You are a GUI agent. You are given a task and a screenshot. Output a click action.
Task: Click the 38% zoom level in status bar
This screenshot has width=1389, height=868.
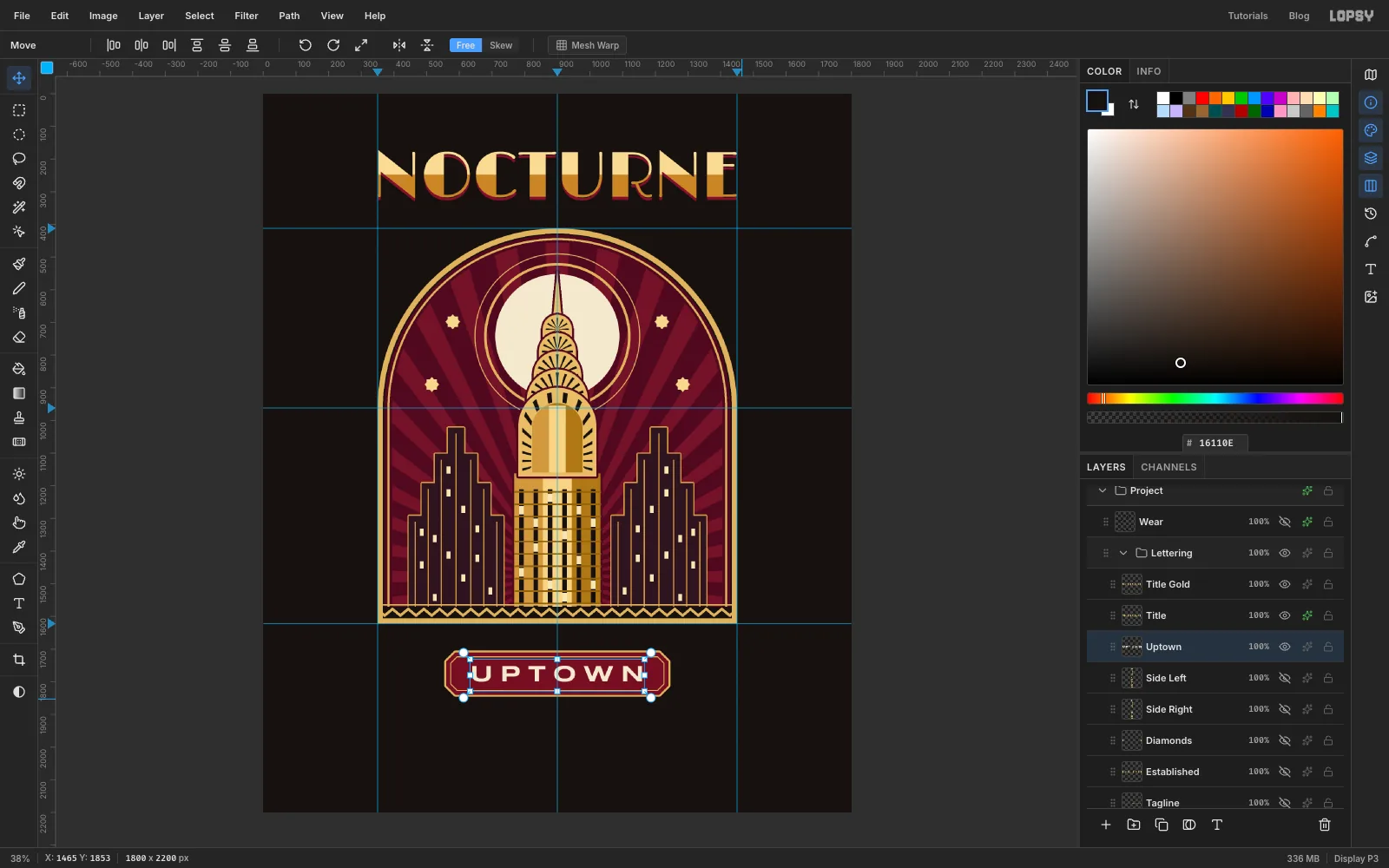pos(20,858)
